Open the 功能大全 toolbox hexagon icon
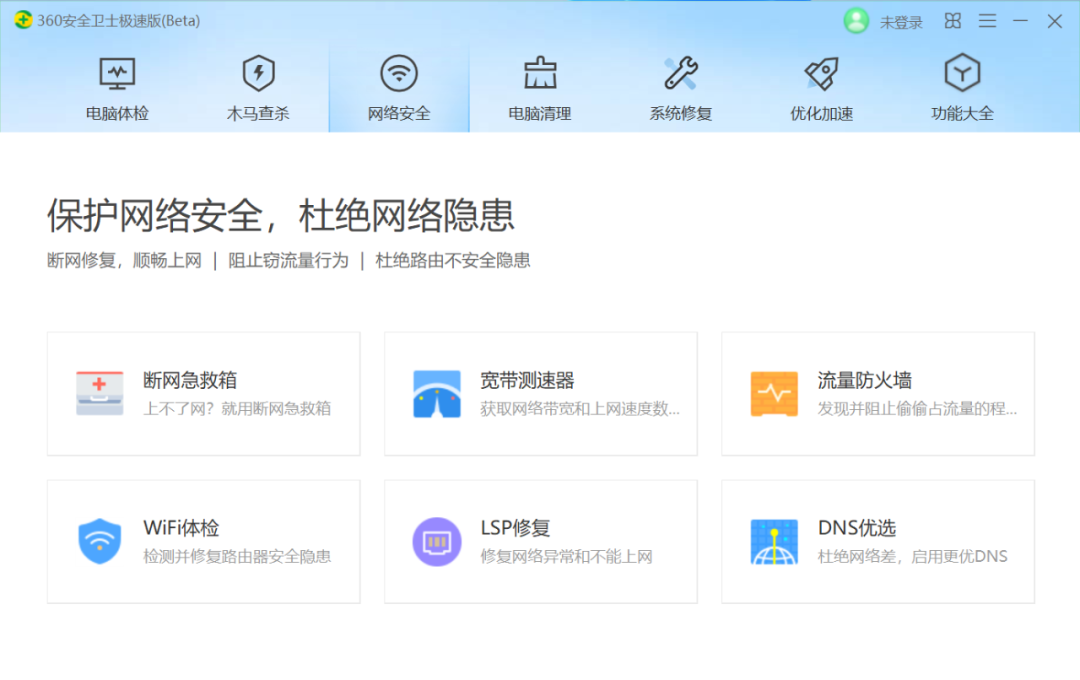1080x680 pixels. tap(962, 72)
